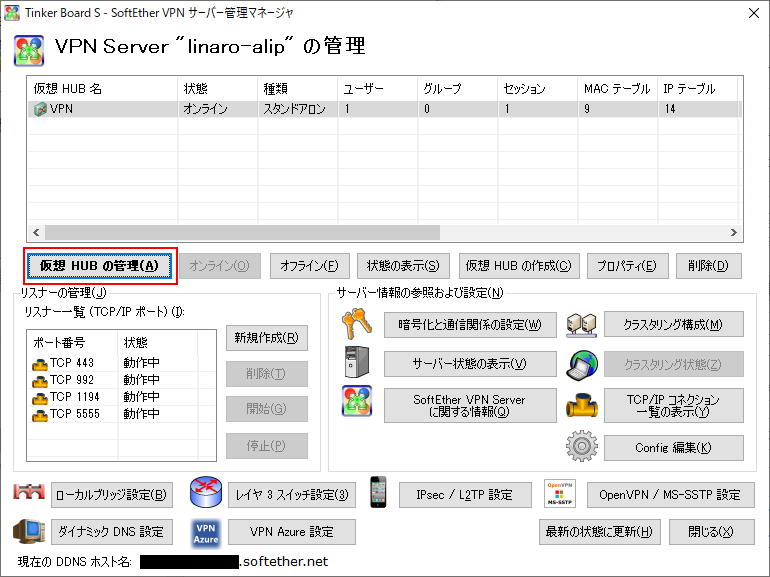Sort by MAC テーブル column header
This screenshot has height=577, width=770.
[618, 89]
